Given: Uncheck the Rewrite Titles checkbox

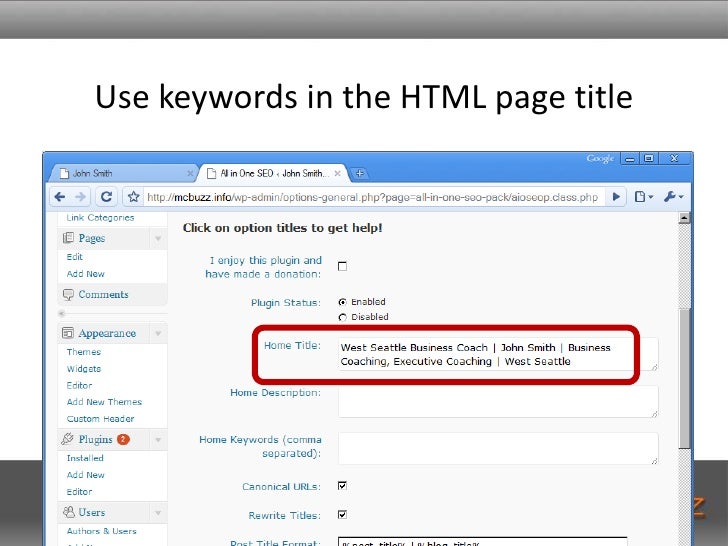Looking at the screenshot, I should (x=342, y=514).
